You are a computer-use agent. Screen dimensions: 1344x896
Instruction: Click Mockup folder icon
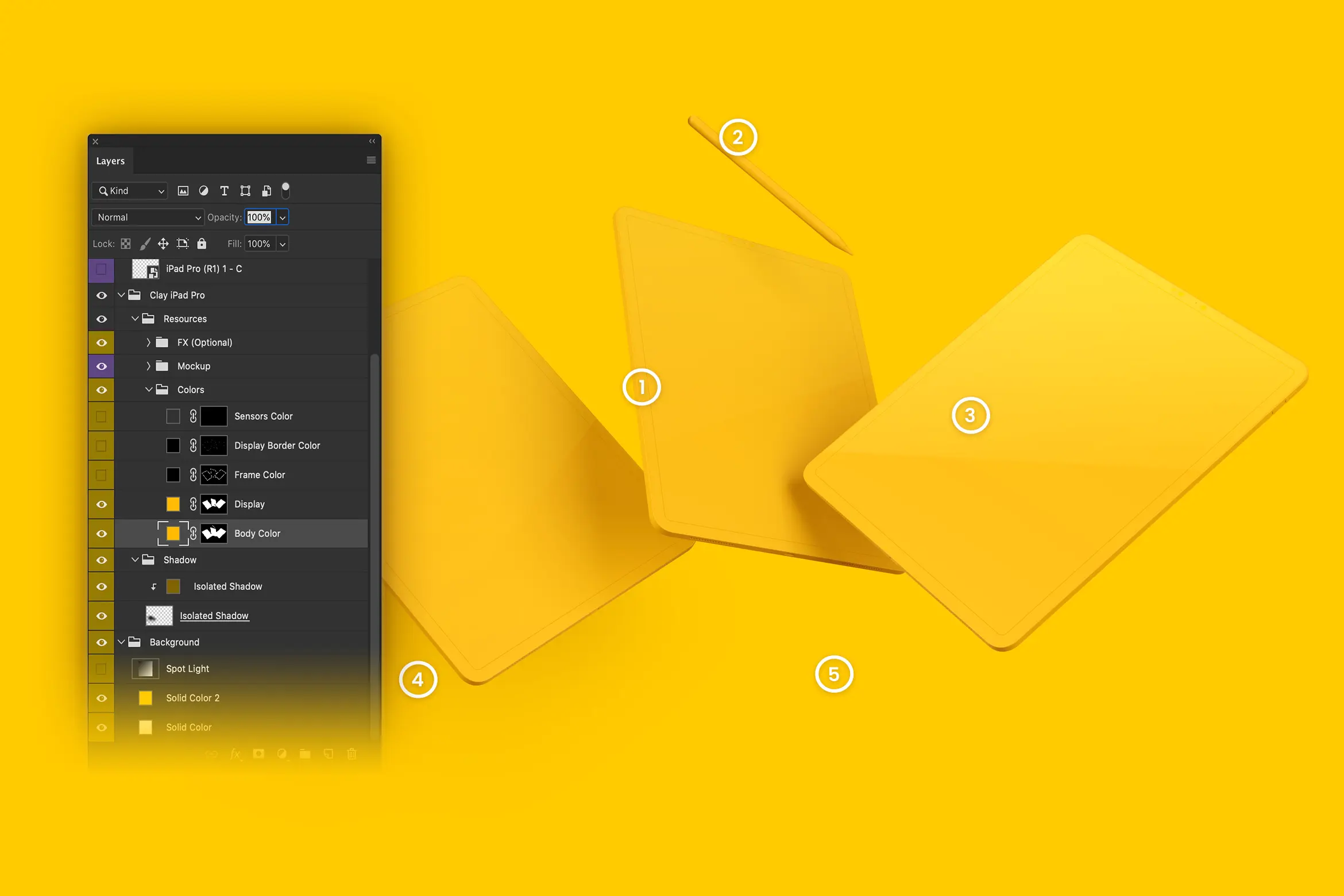(163, 366)
